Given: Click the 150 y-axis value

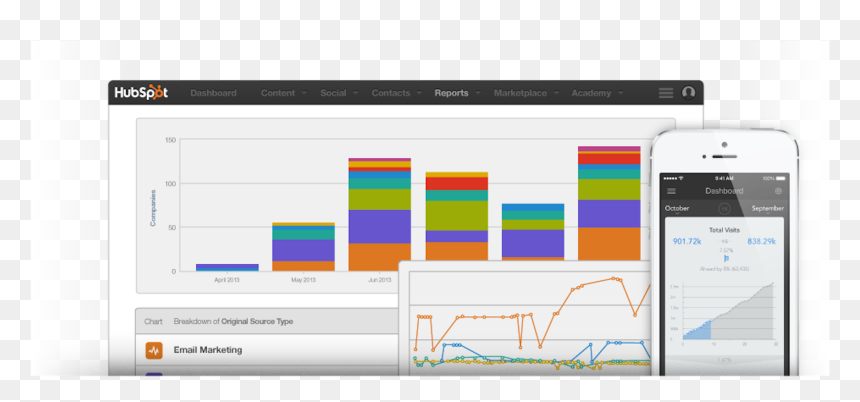Looking at the screenshot, I should pos(171,140).
